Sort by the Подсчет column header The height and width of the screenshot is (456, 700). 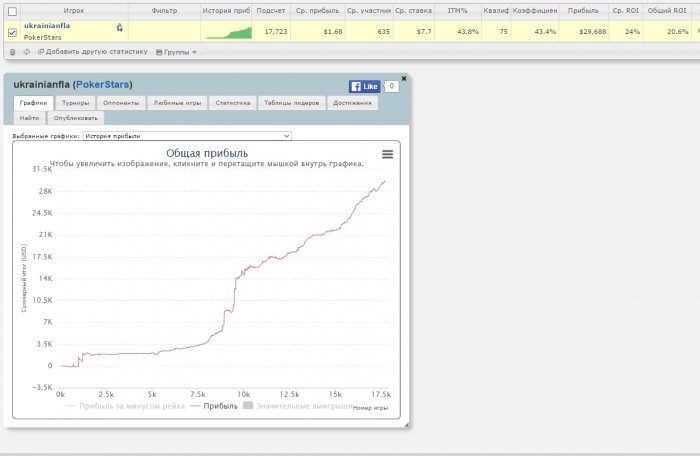[x=271, y=11]
